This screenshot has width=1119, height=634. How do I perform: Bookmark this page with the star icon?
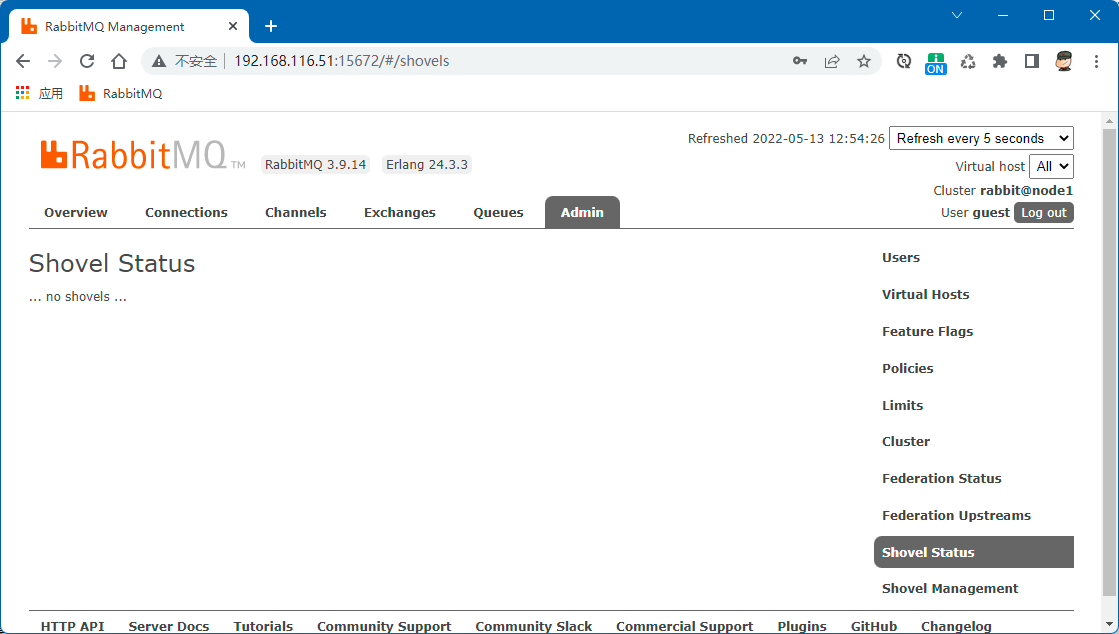864,61
